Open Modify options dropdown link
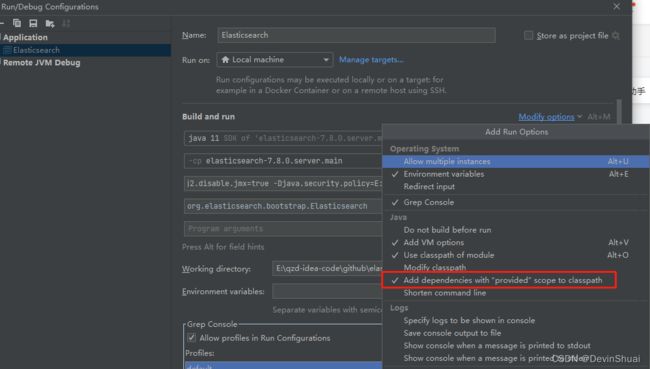The width and height of the screenshot is (650, 369). 546,117
